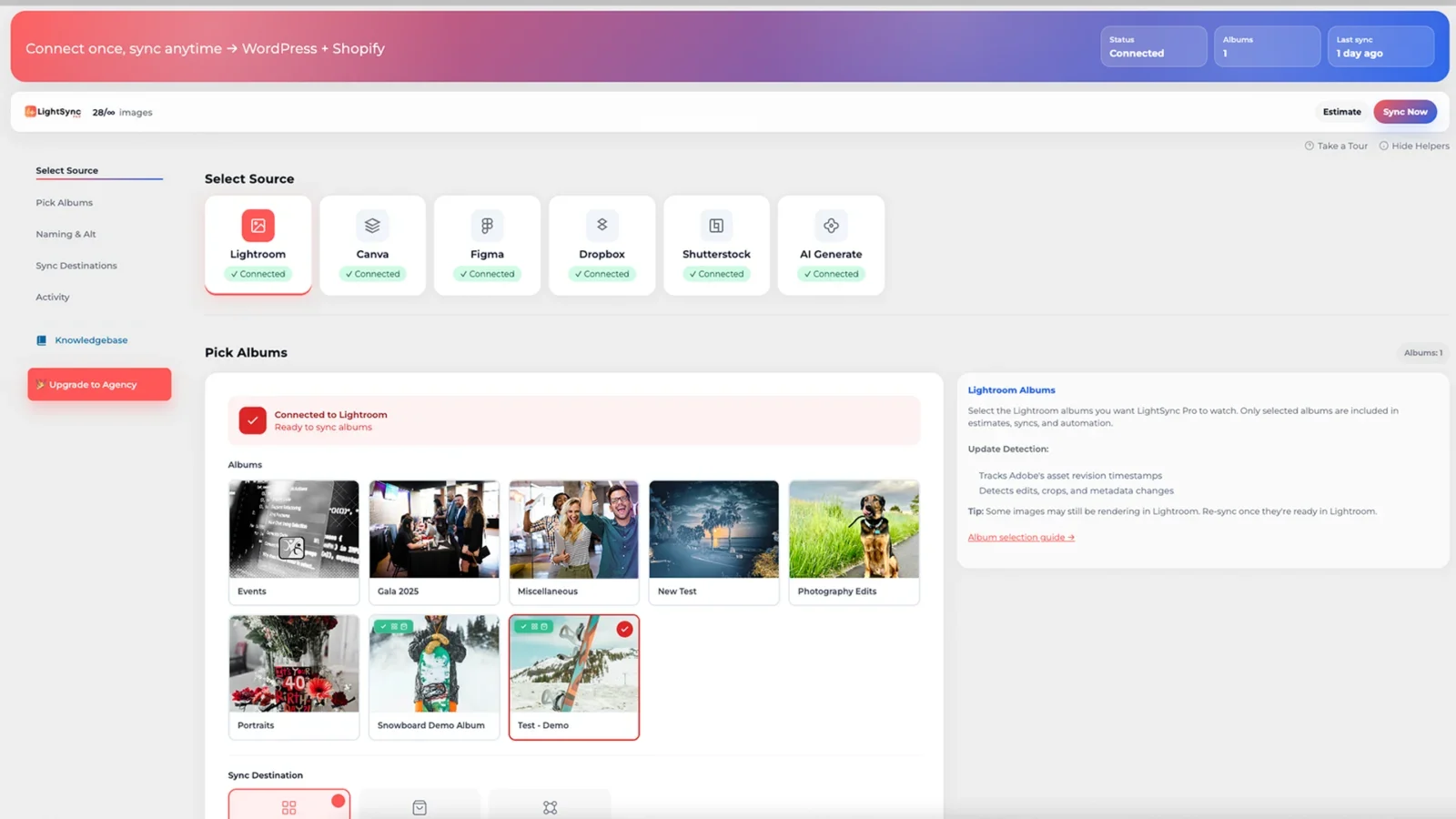Image resolution: width=1456 pixels, height=819 pixels.
Task: Select the Dropbox source icon
Action: pos(602,225)
